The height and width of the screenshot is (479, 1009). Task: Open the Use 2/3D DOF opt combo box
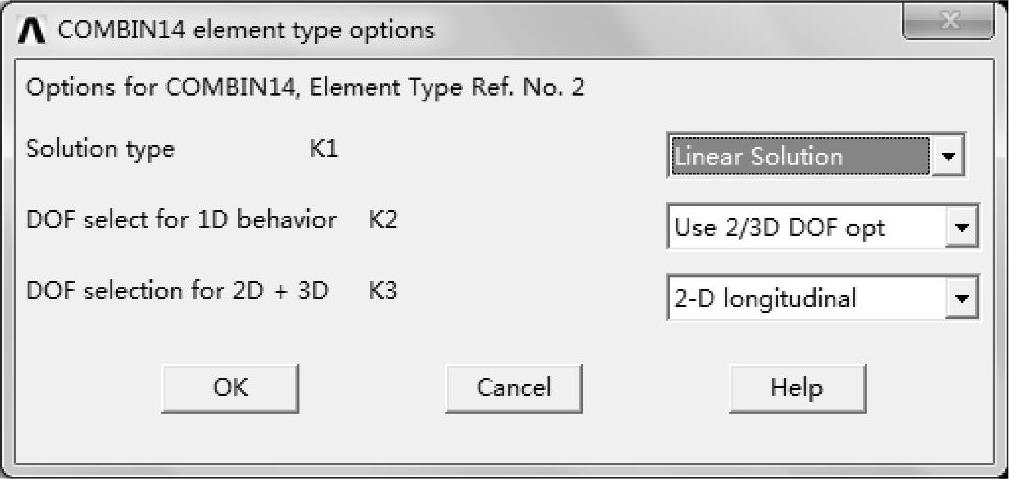pos(806,228)
